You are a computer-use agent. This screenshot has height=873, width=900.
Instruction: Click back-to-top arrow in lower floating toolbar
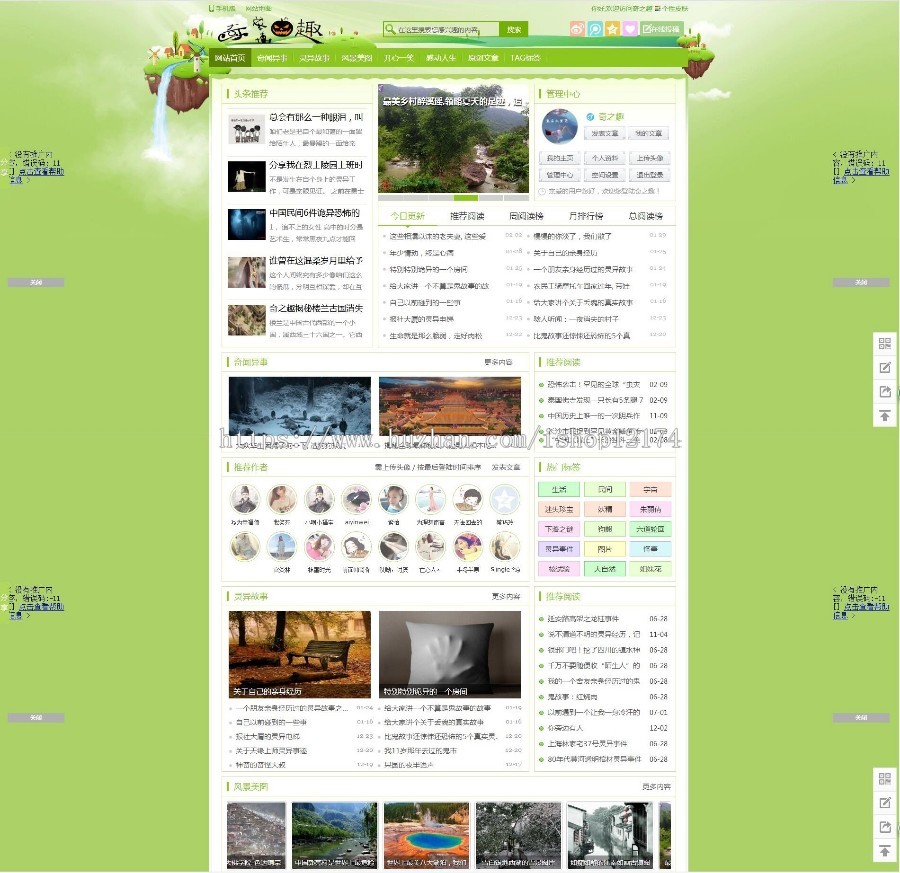[885, 851]
